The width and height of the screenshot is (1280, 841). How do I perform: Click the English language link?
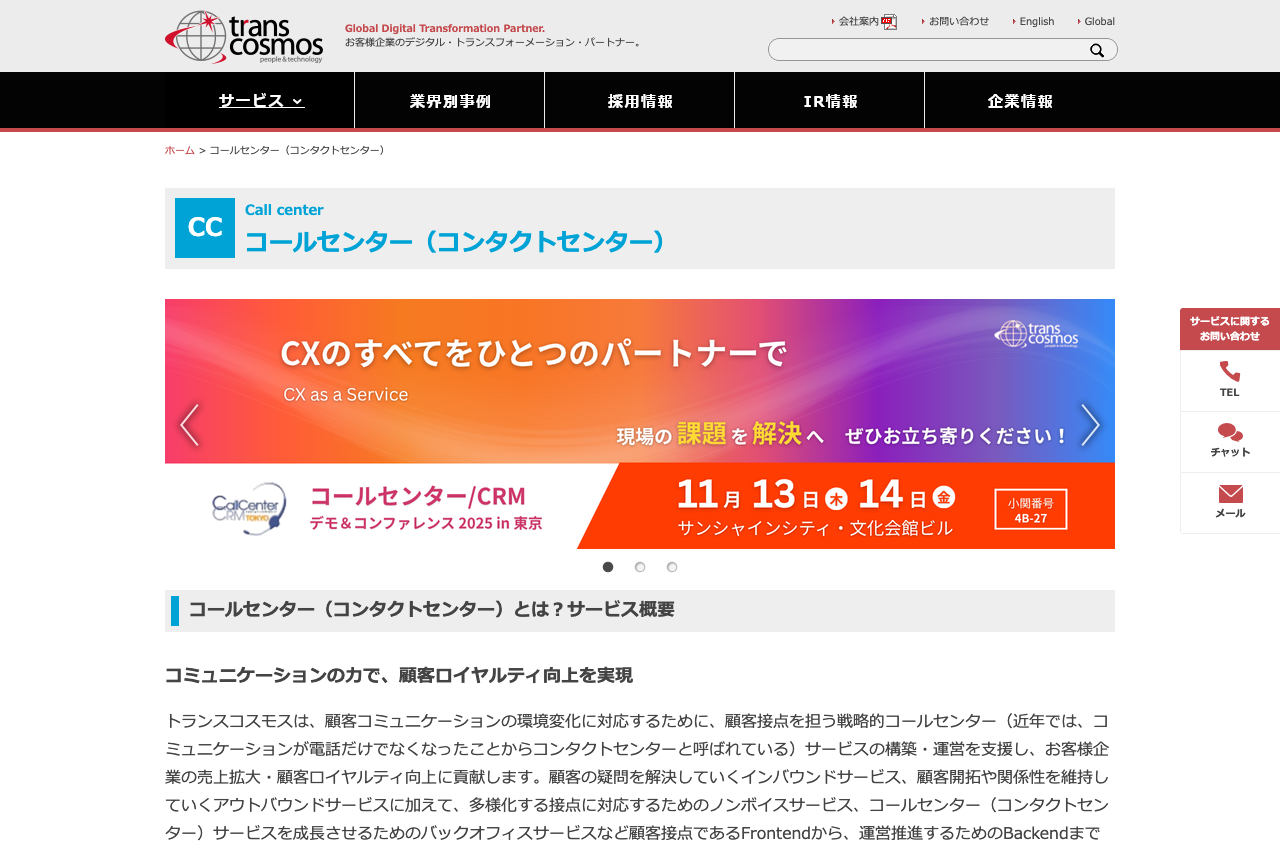(x=1036, y=21)
